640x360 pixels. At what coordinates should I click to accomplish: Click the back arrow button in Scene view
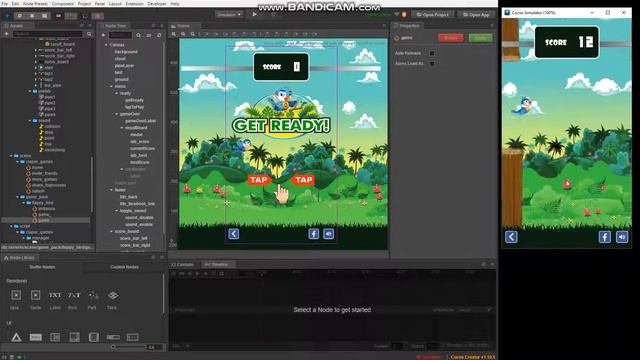(233, 234)
